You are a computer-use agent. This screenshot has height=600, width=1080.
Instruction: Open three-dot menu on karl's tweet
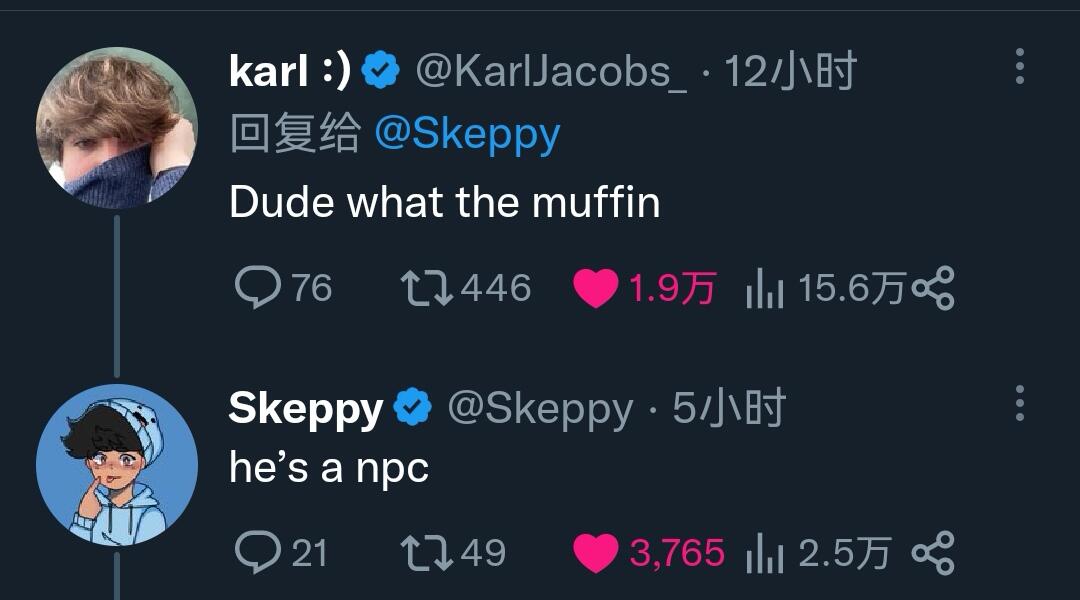1020,66
